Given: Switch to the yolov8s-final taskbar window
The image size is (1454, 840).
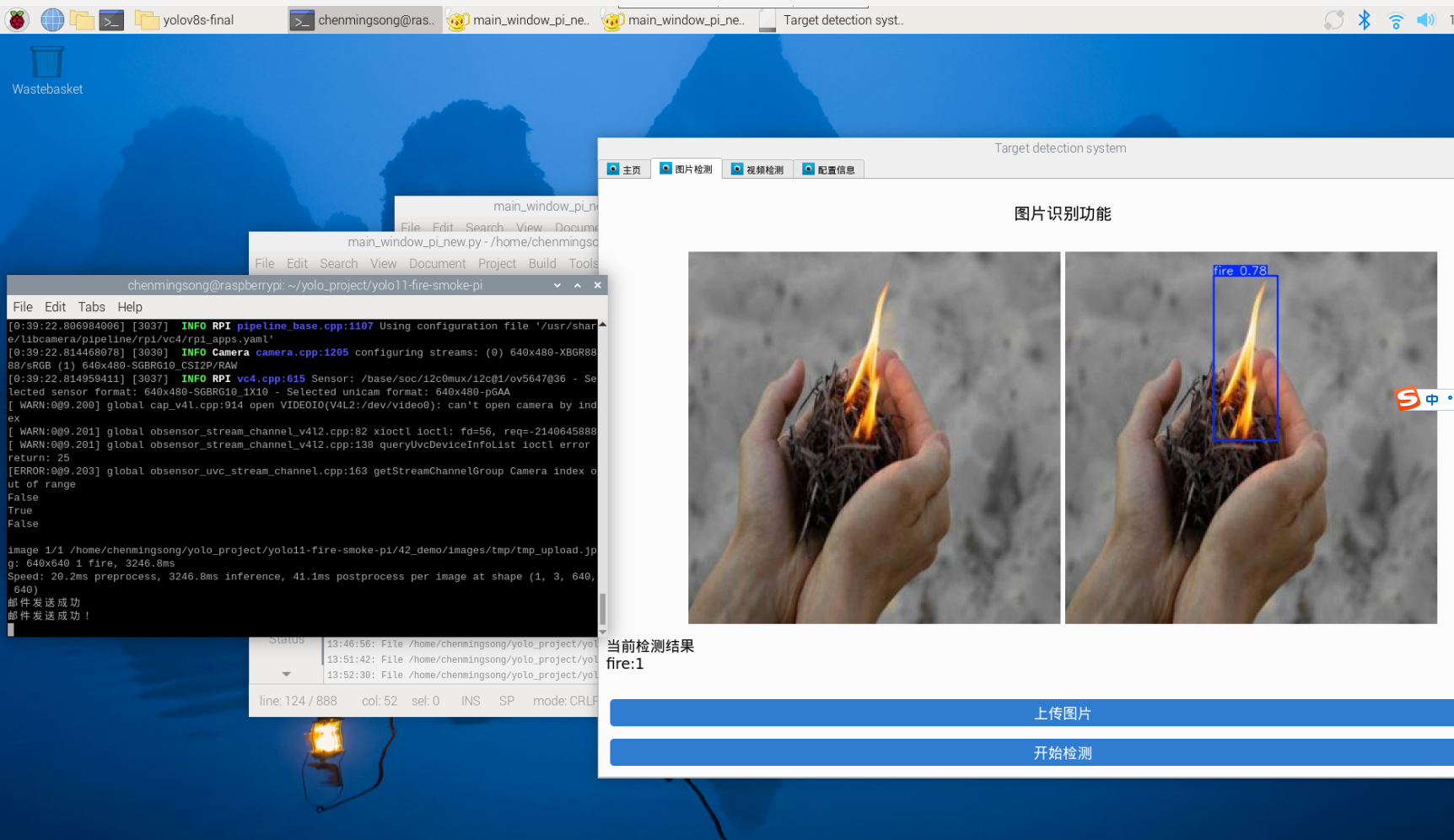Looking at the screenshot, I should [185, 19].
